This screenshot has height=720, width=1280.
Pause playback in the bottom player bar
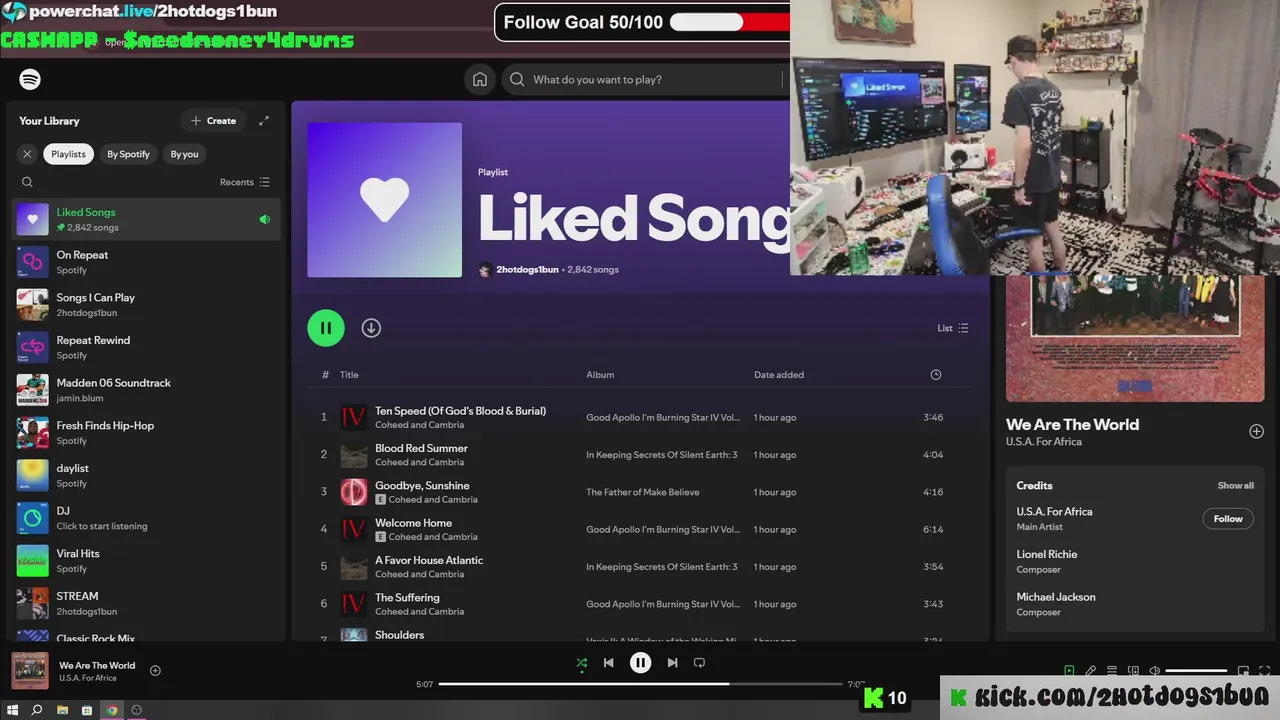coord(641,663)
